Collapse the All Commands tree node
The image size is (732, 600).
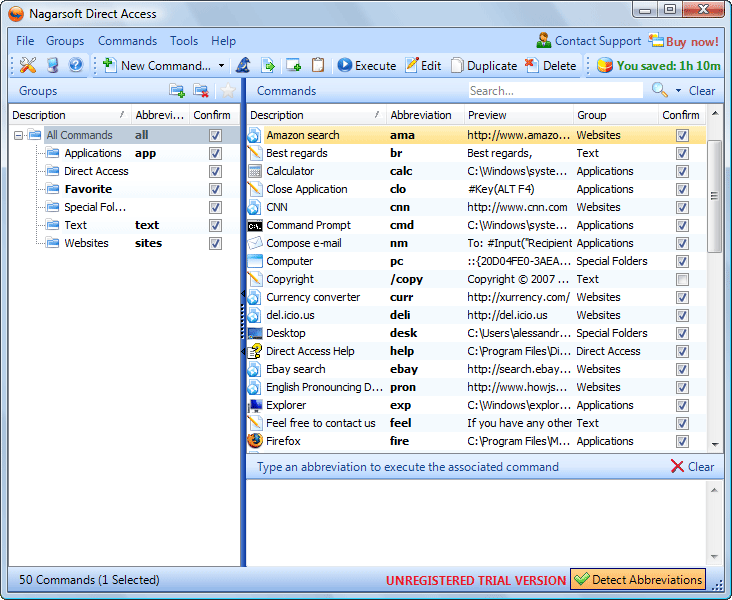pos(19,135)
